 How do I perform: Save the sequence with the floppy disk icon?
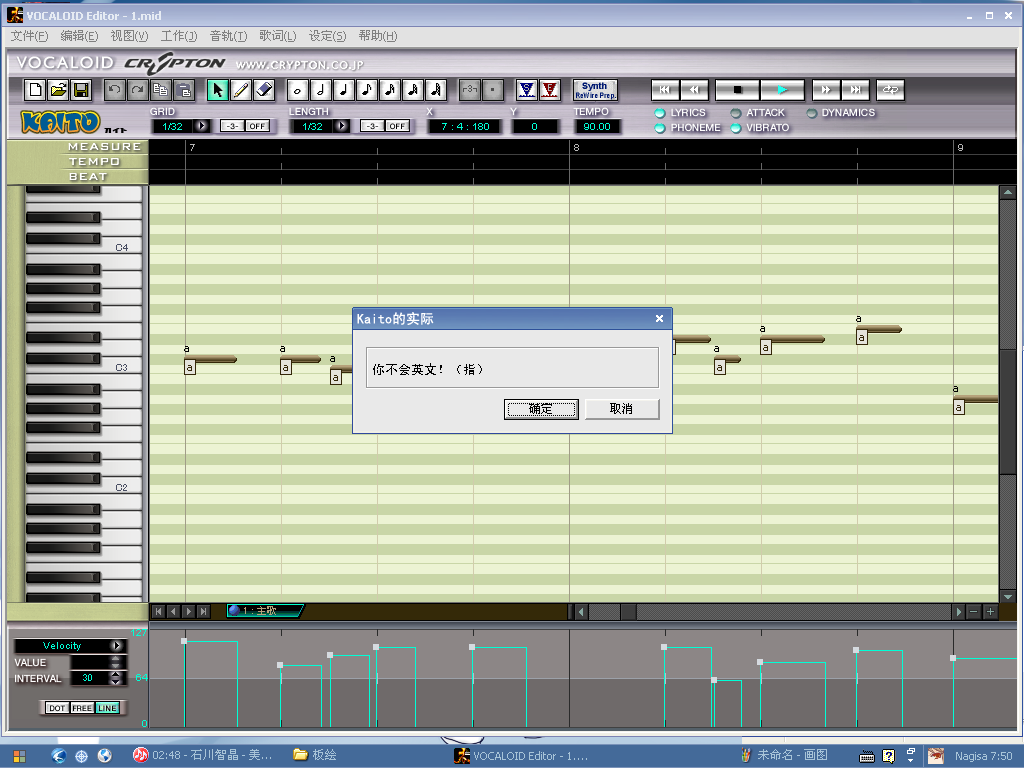(81, 90)
